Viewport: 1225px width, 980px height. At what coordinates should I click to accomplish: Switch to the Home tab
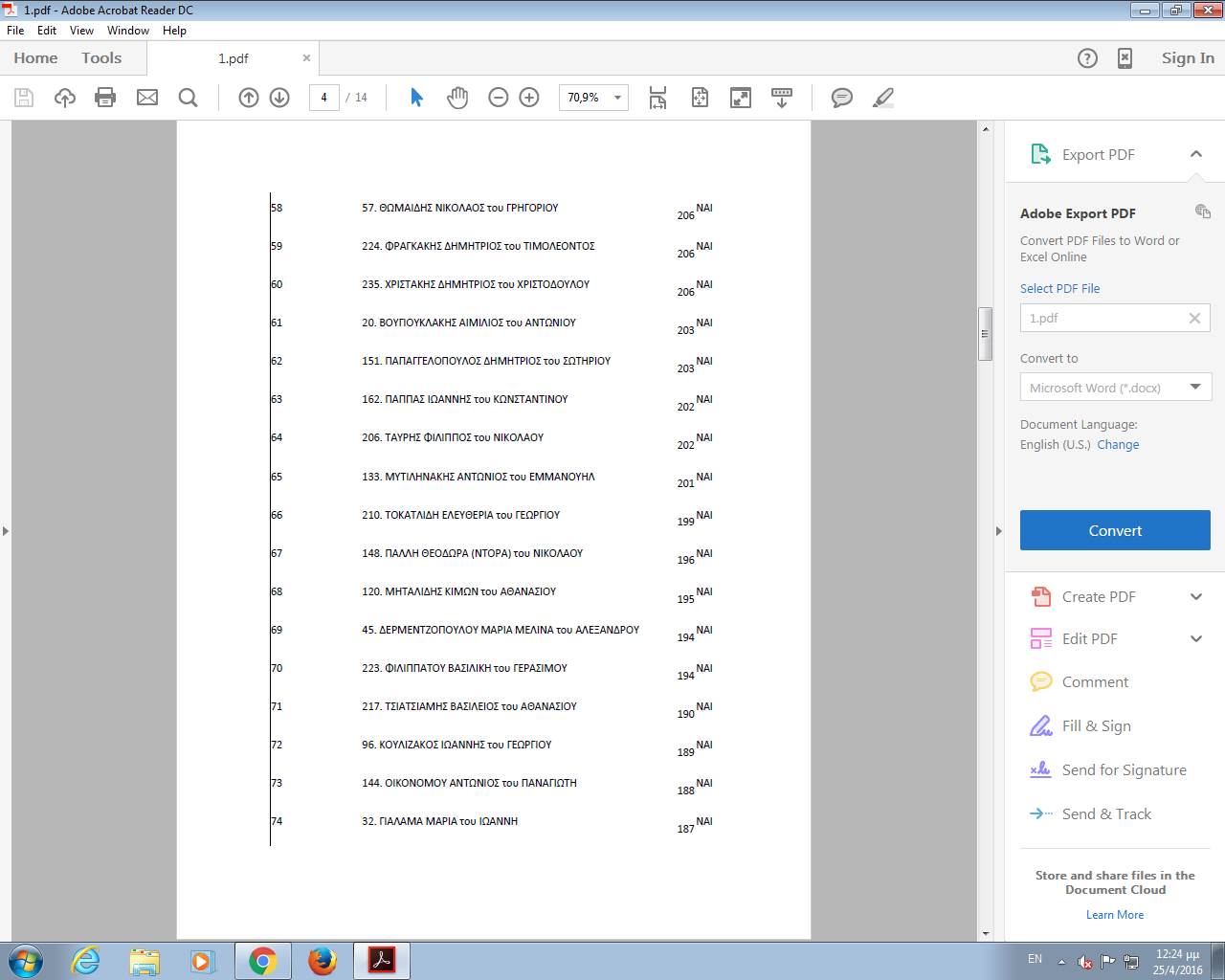tap(35, 58)
